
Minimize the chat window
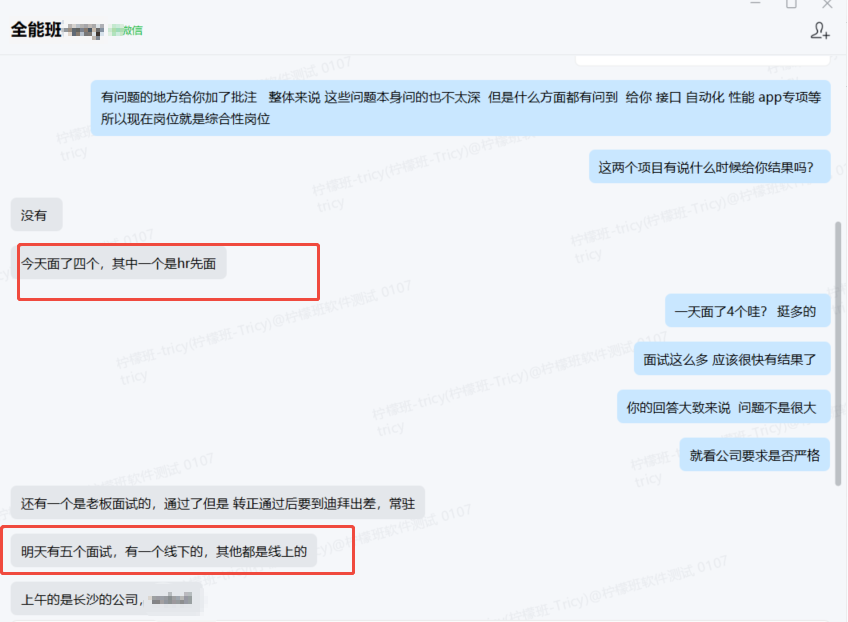[x=755, y=4]
